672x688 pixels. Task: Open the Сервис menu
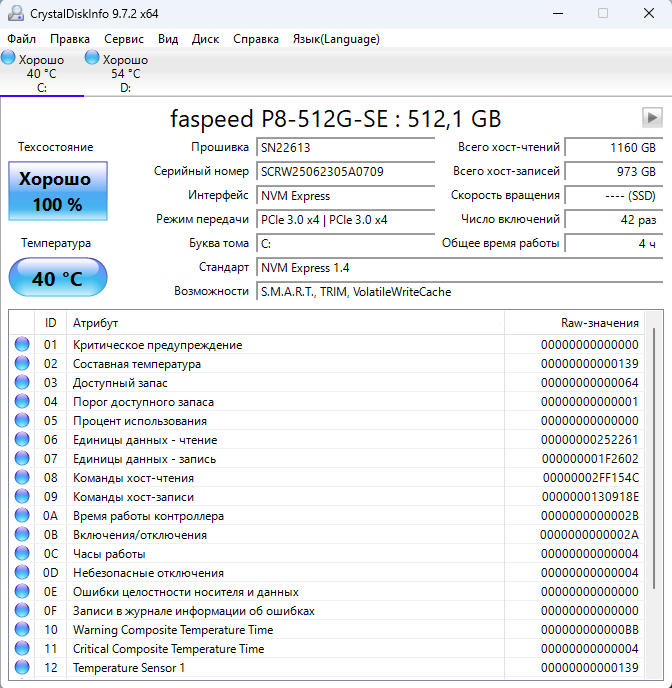pos(124,39)
